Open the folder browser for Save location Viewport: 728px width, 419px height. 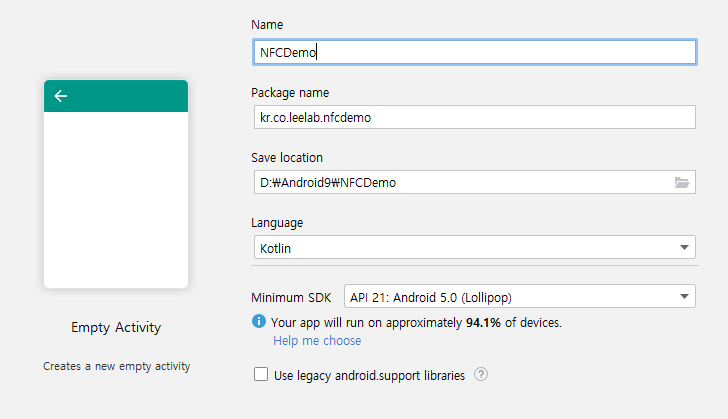(x=682, y=182)
